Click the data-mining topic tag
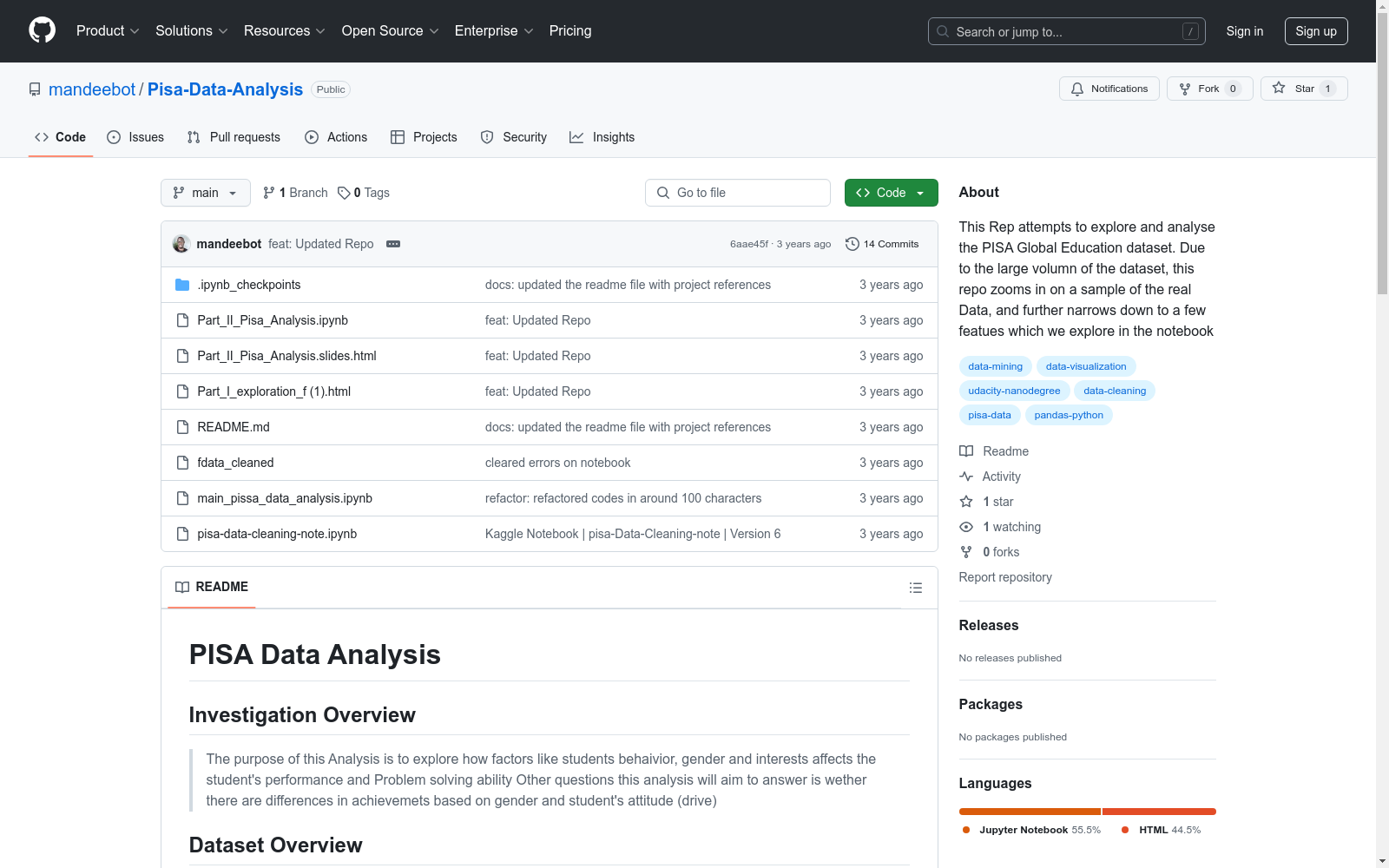The image size is (1389, 868). (x=996, y=366)
